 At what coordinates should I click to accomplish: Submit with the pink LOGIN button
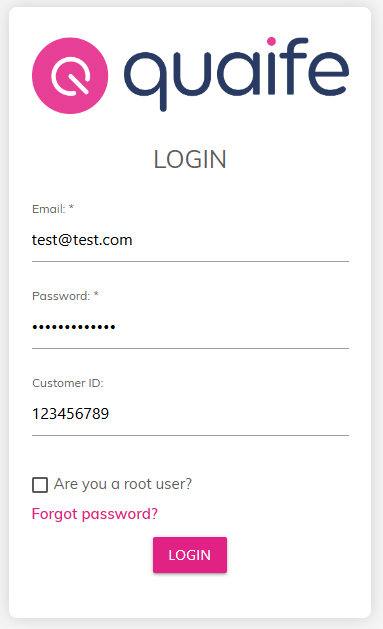point(190,555)
